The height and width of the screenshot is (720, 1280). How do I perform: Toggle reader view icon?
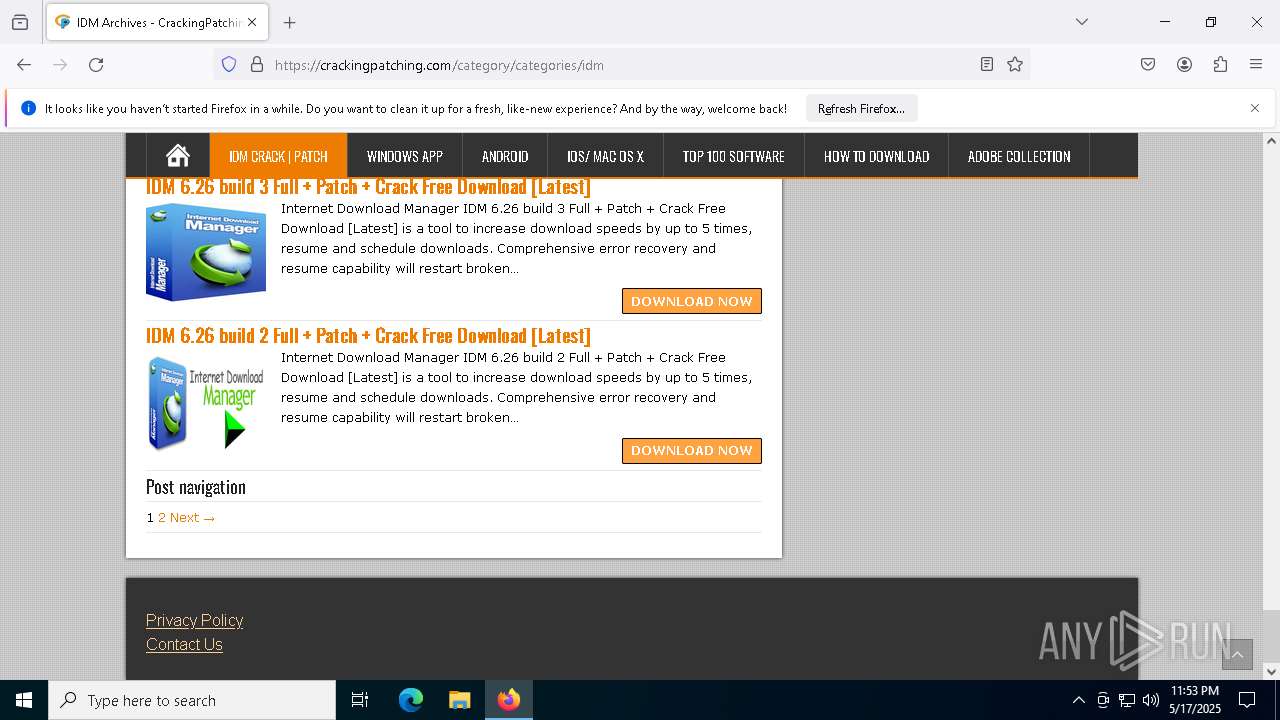[987, 65]
